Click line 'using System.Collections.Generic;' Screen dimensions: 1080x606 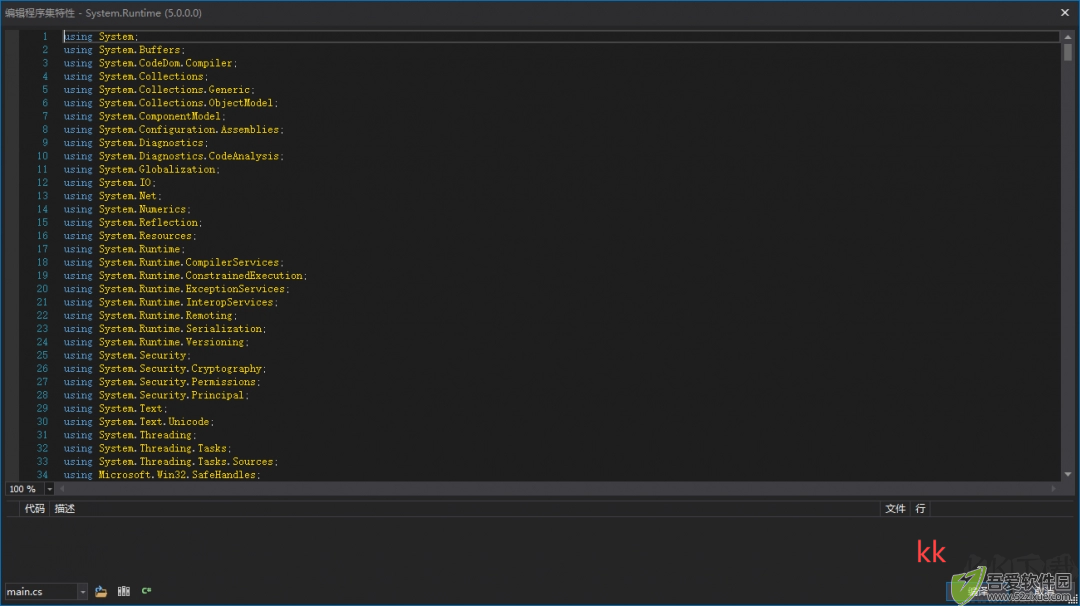[x=159, y=90]
